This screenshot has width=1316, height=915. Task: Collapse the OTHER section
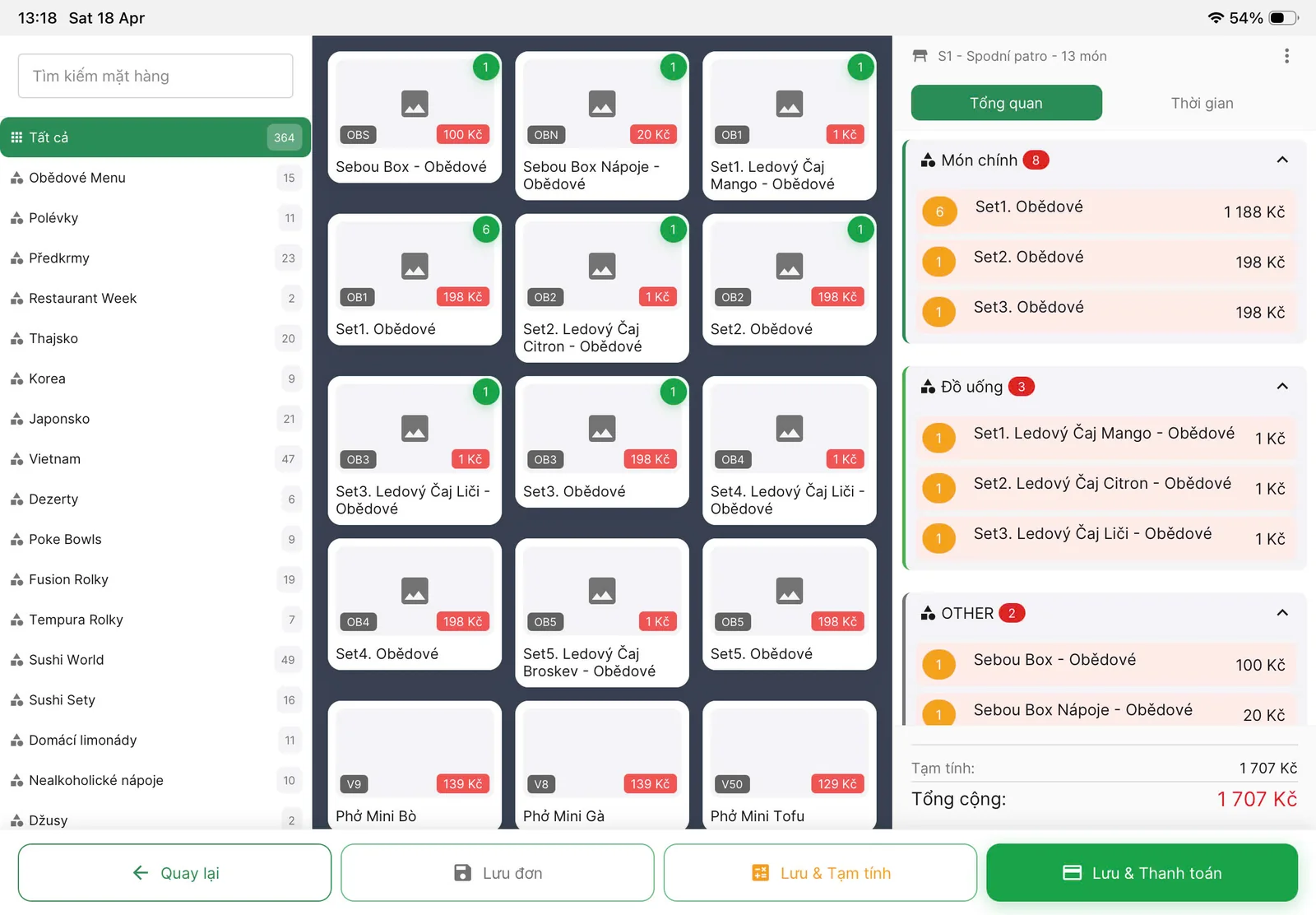(1282, 613)
